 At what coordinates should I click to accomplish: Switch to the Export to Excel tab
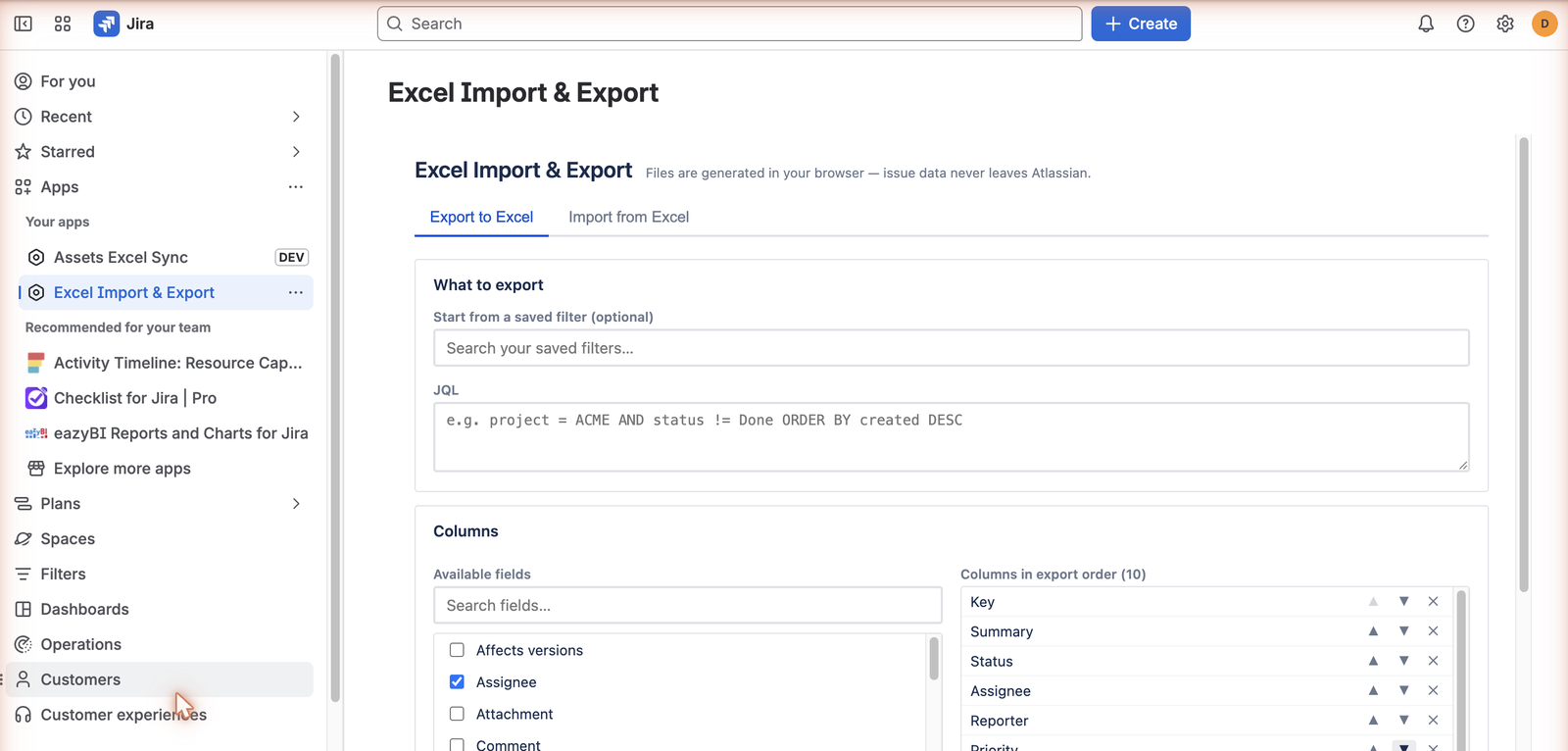coord(481,217)
